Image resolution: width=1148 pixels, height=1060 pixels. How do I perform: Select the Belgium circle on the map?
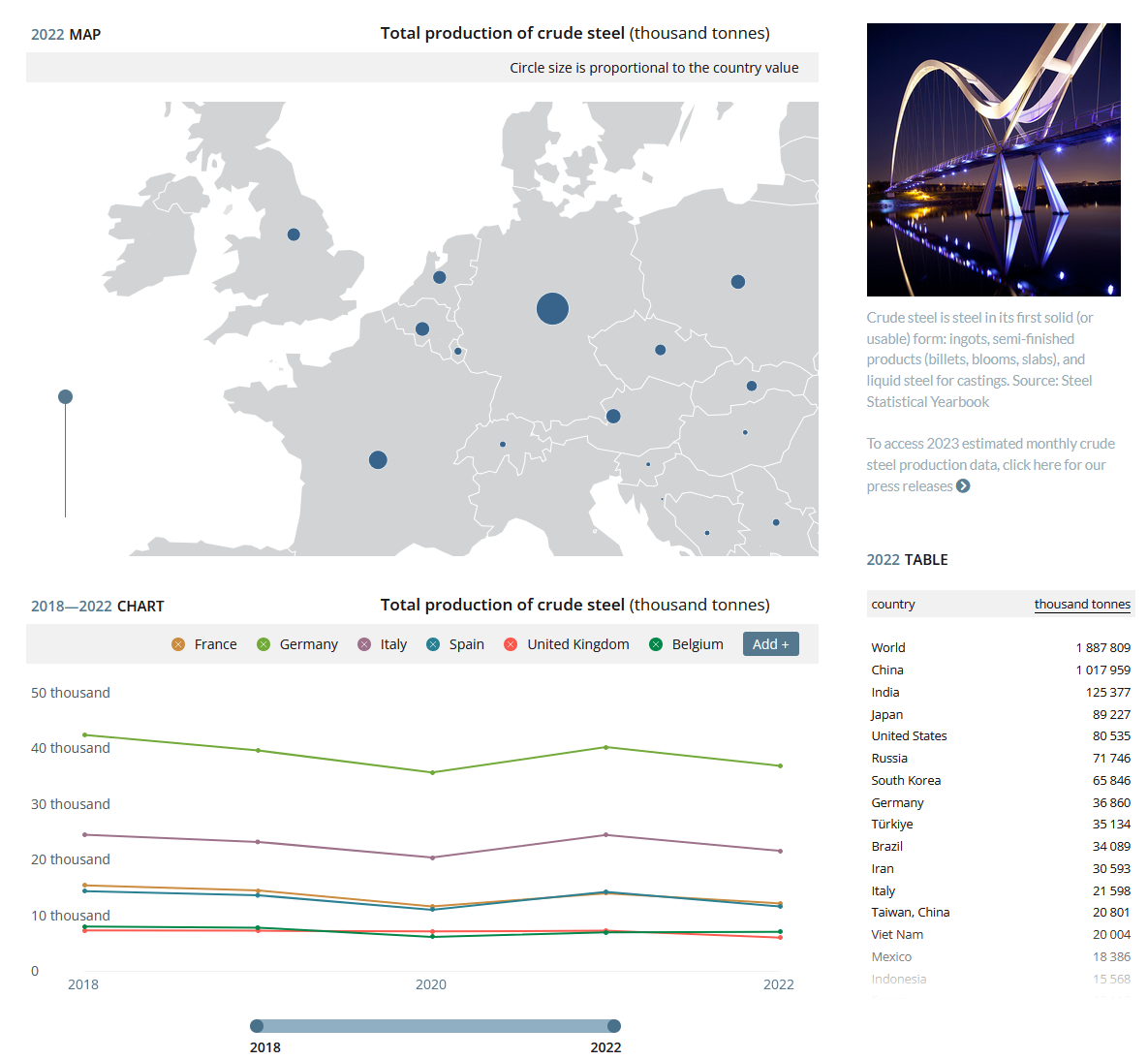point(422,328)
